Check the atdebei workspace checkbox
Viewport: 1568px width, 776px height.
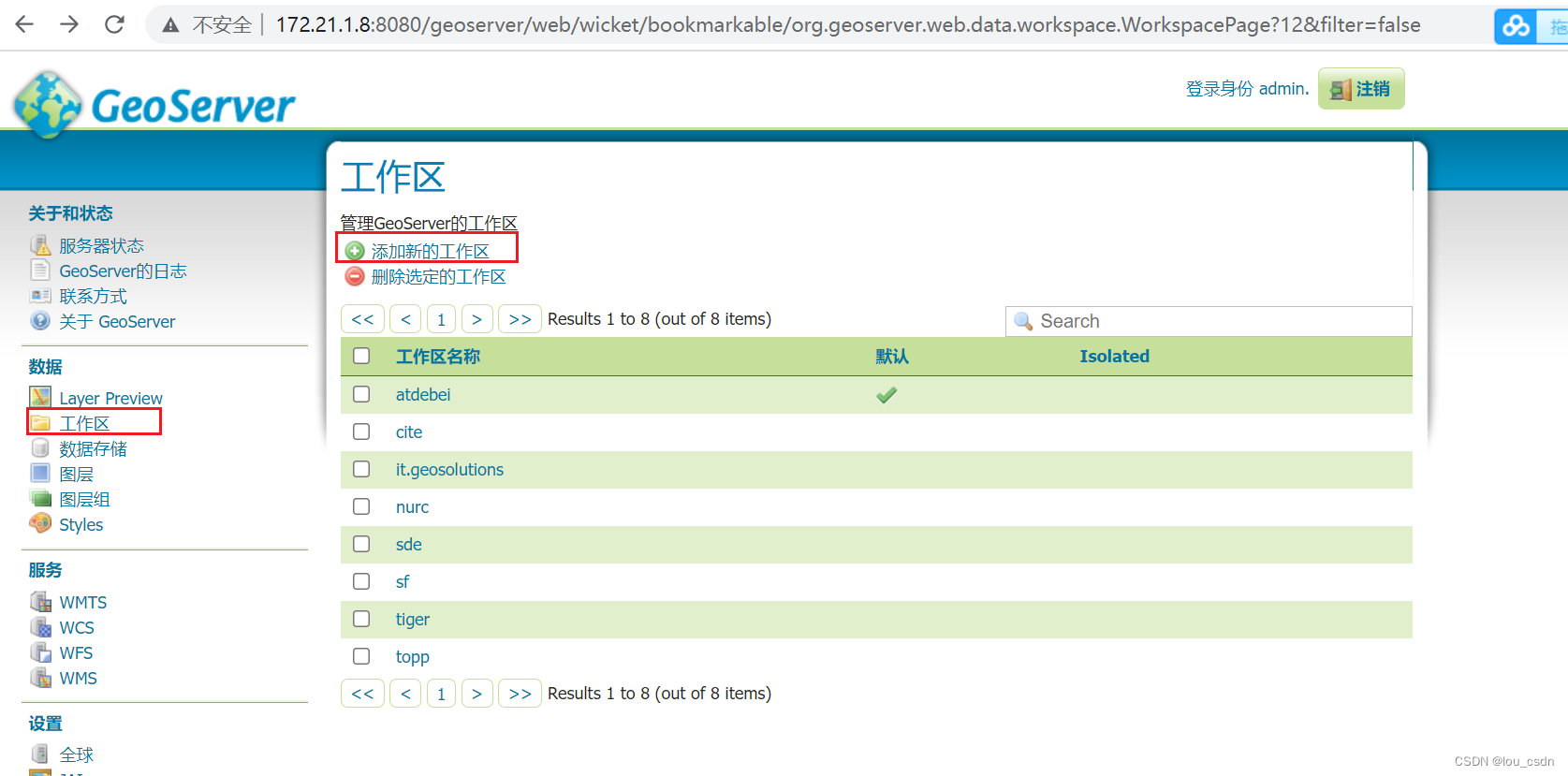click(361, 394)
